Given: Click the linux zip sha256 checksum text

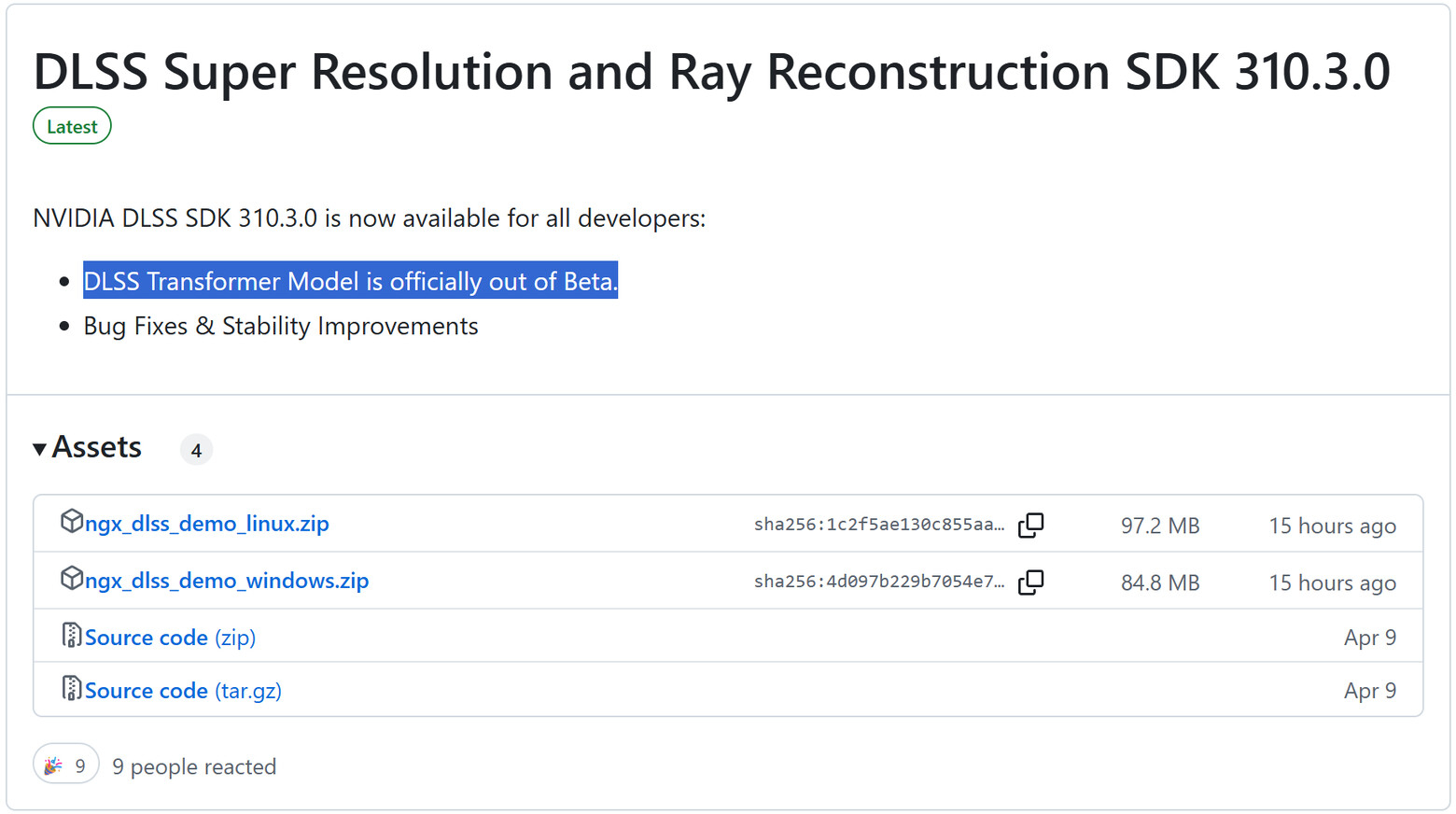Looking at the screenshot, I should 879,525.
